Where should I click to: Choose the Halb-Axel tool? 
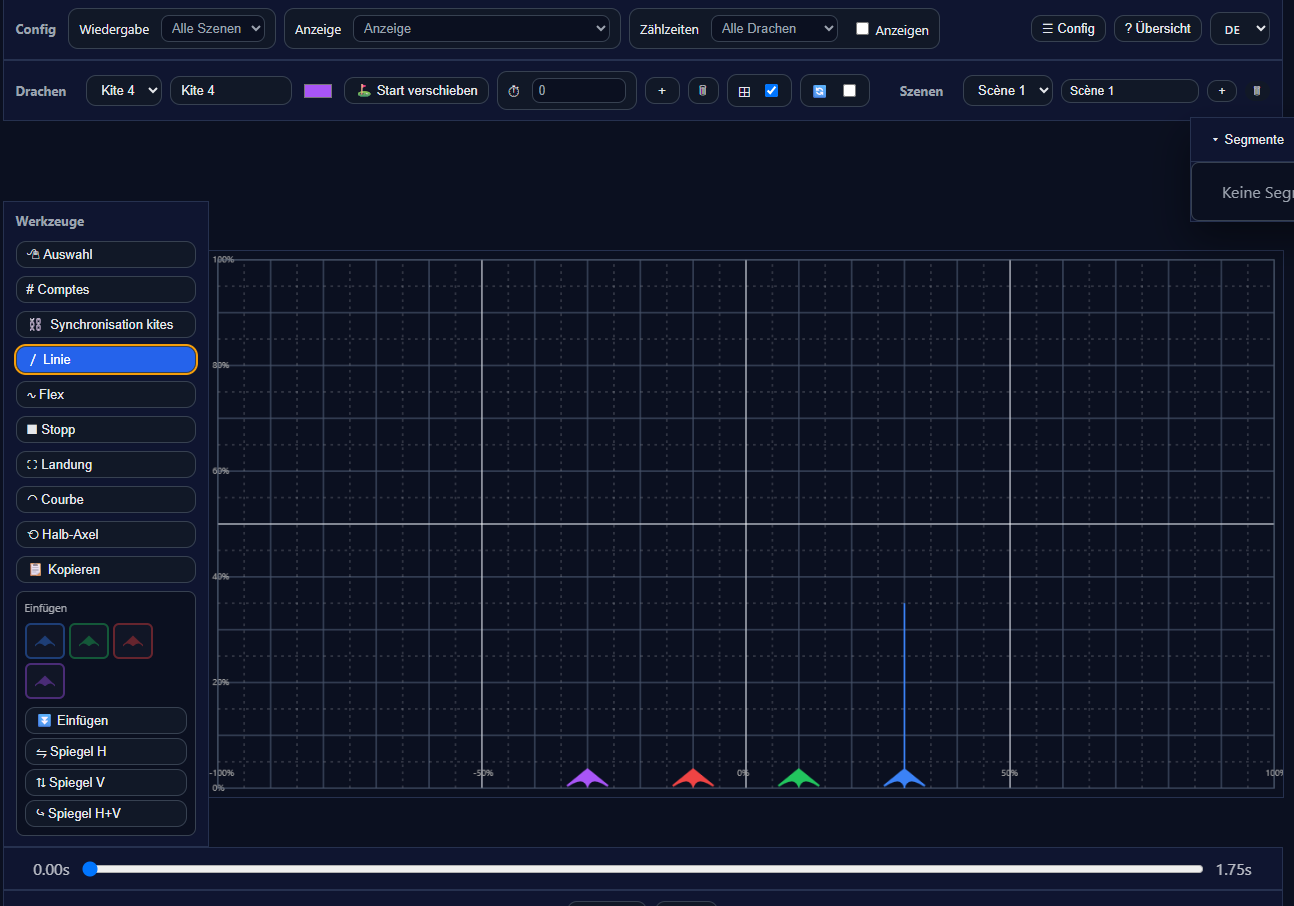point(106,535)
